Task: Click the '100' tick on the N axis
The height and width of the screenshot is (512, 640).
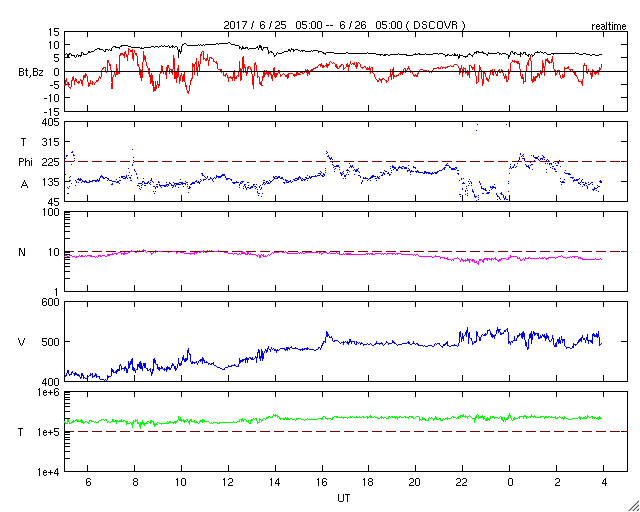Action: coord(51,212)
